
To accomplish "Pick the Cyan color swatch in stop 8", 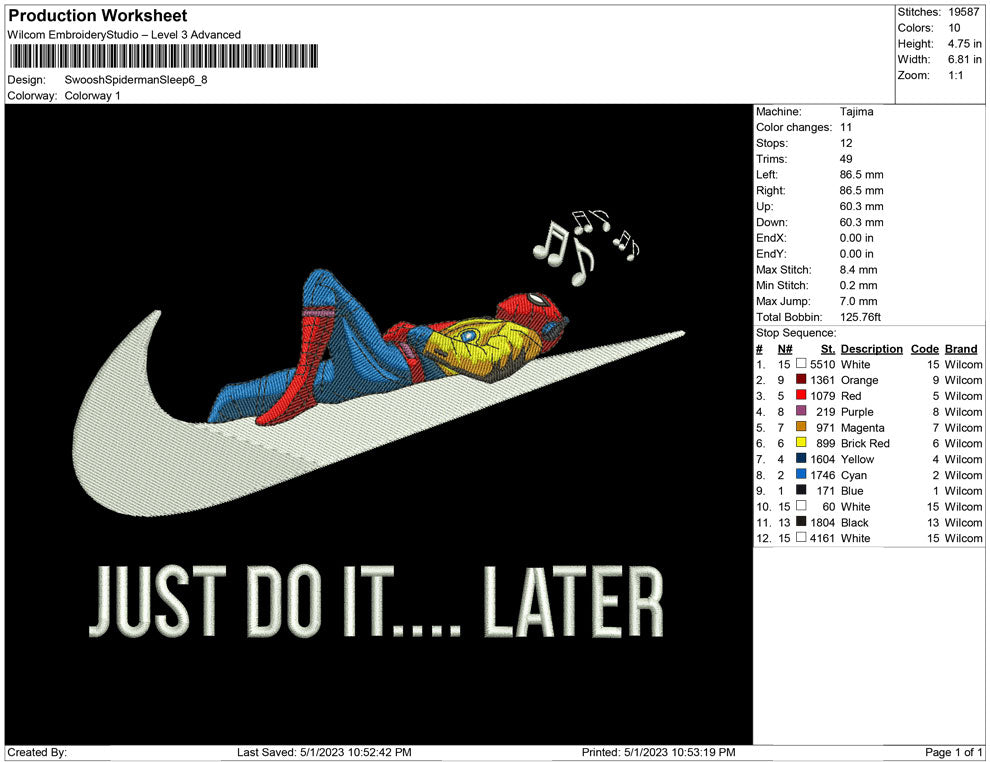I will pyautogui.click(x=801, y=475).
